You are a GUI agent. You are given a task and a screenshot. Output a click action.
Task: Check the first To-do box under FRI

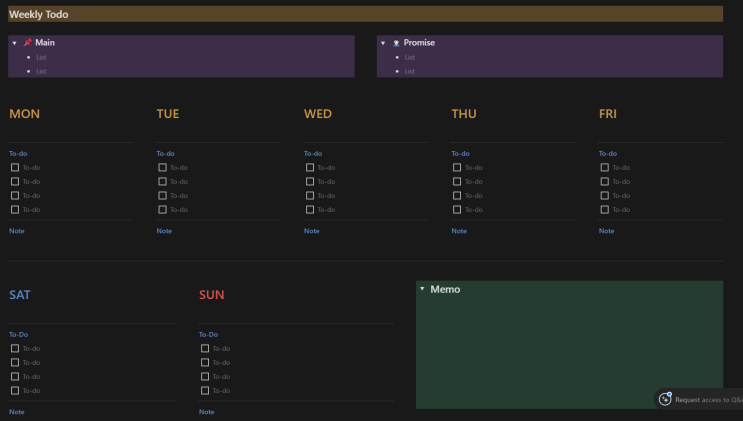(605, 167)
